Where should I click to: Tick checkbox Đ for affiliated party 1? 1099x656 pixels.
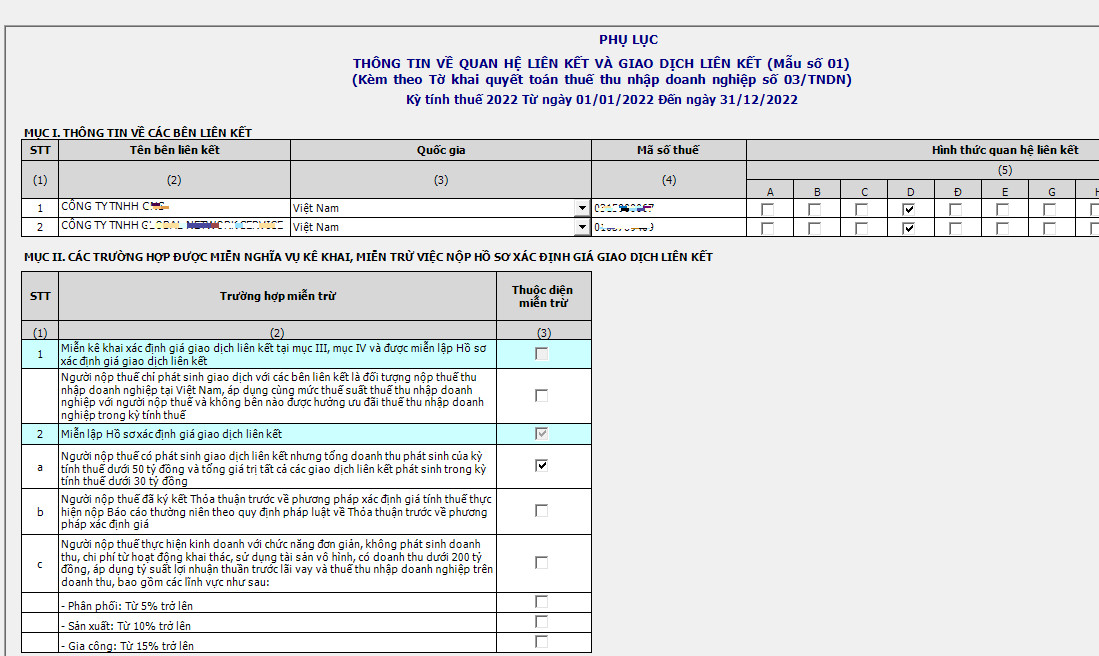(x=955, y=209)
